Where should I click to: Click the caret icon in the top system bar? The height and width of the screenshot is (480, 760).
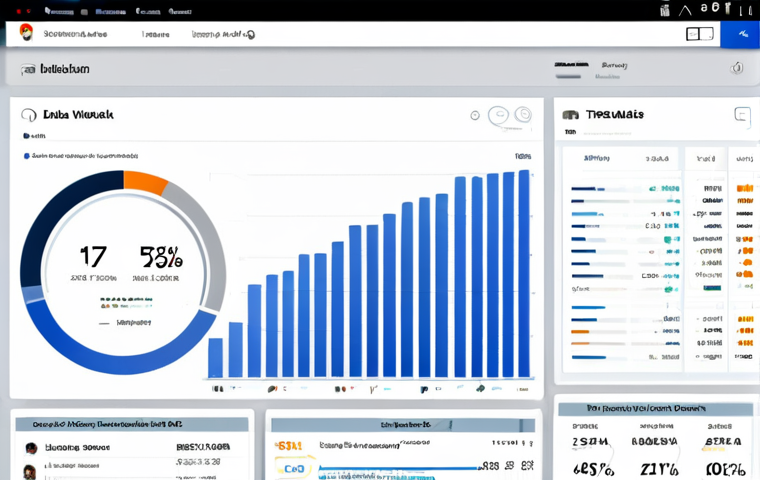click(x=685, y=9)
